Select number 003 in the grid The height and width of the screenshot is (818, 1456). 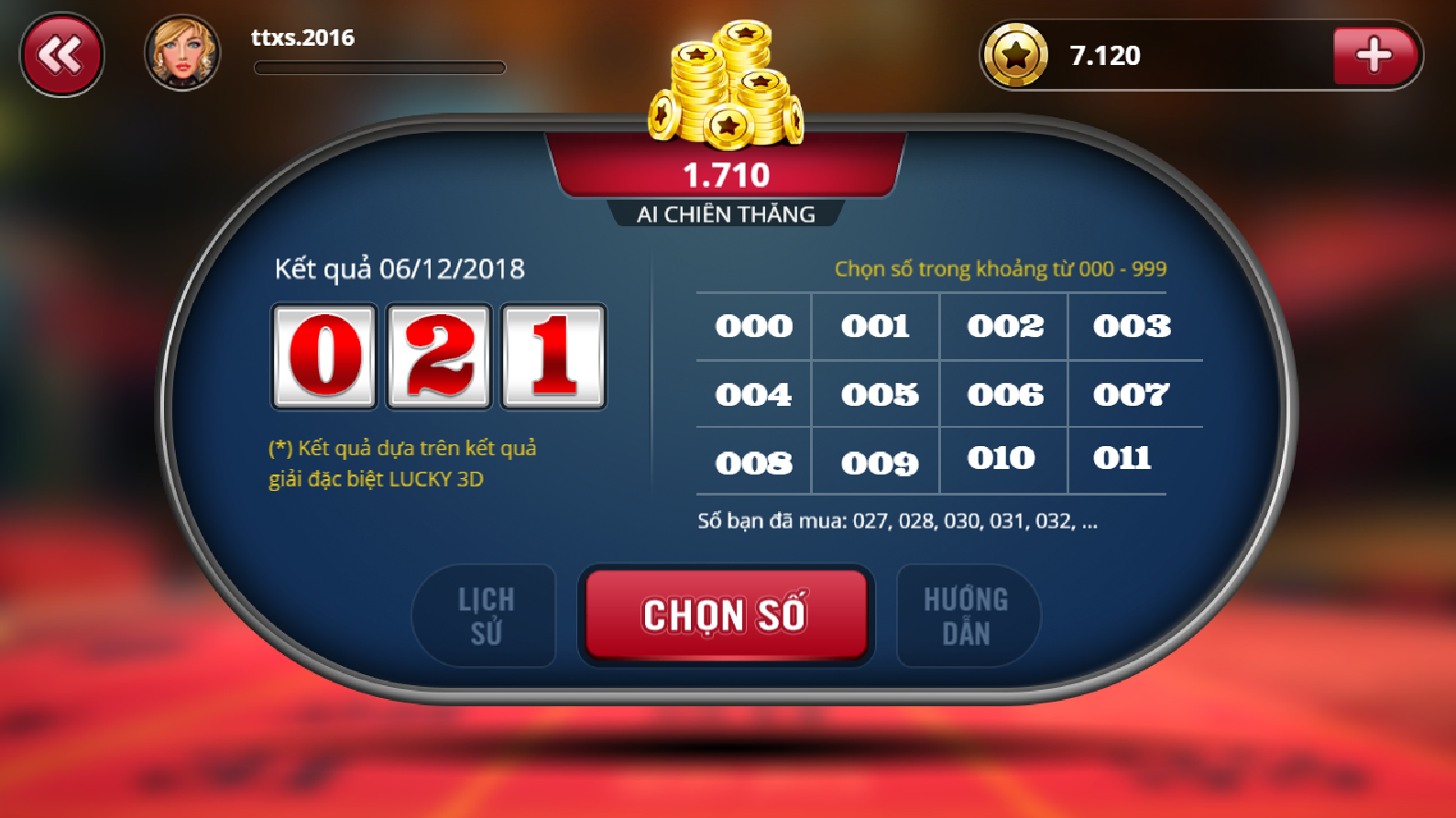(1132, 326)
